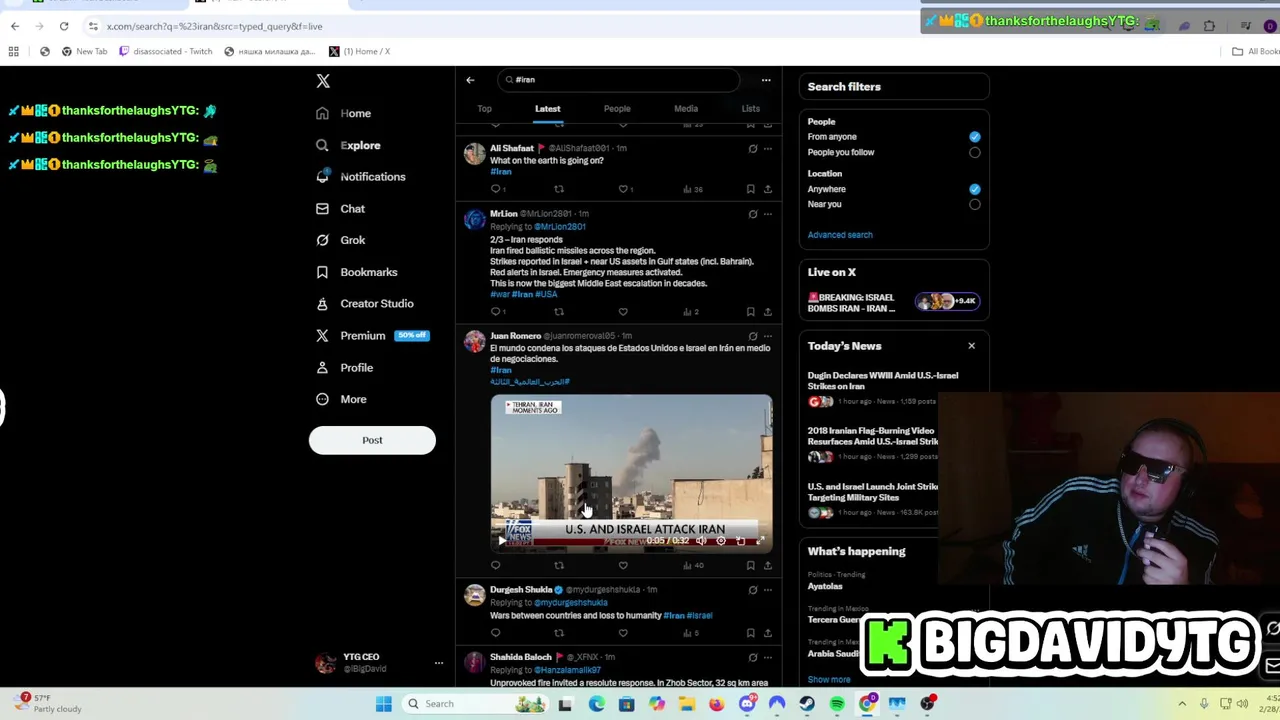1280x720 pixels.
Task: Like Durgesh Shukla's post
Action: 623,632
